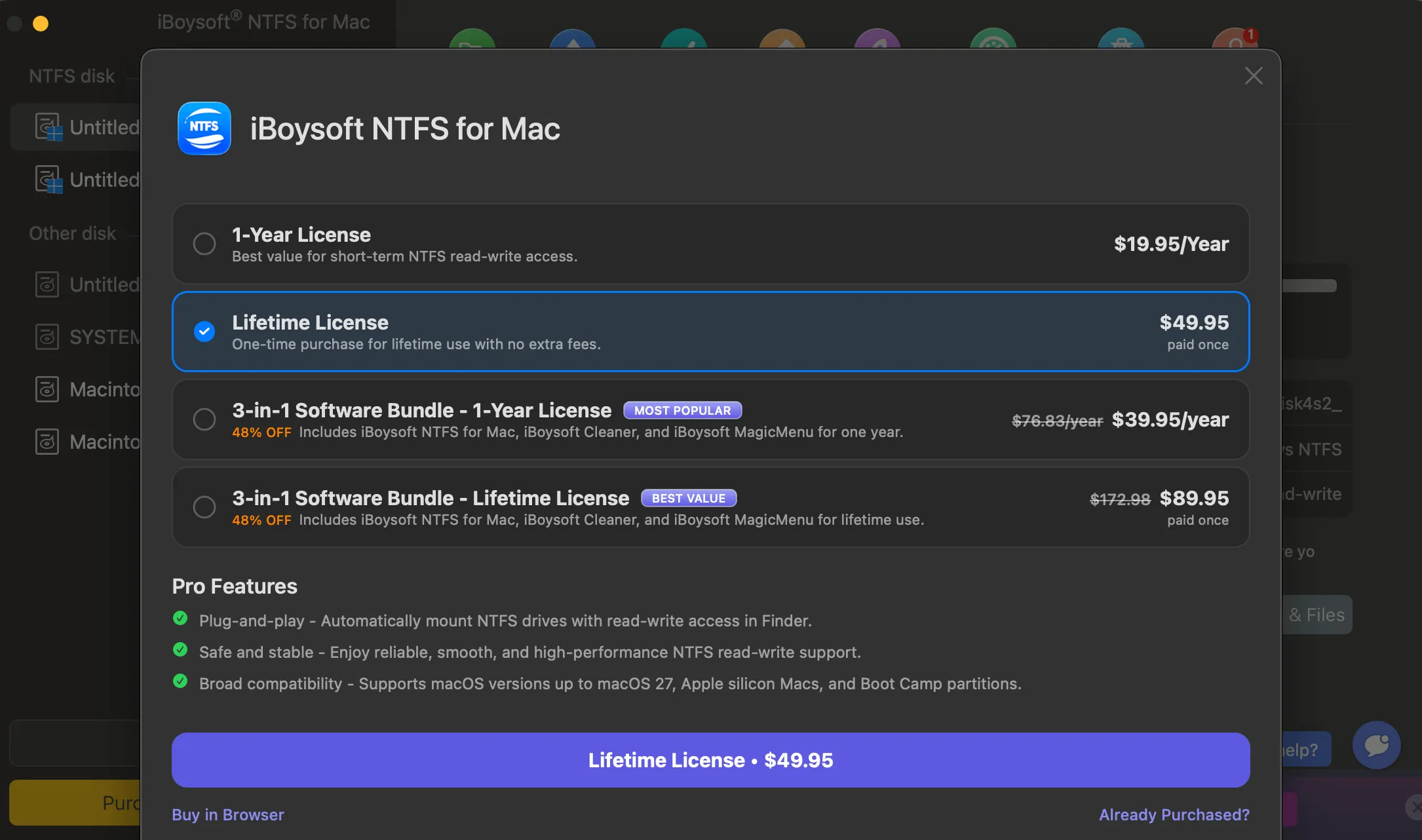The image size is (1422, 840).
Task: Click the crossed-out $172.98 price
Action: coord(1120,499)
